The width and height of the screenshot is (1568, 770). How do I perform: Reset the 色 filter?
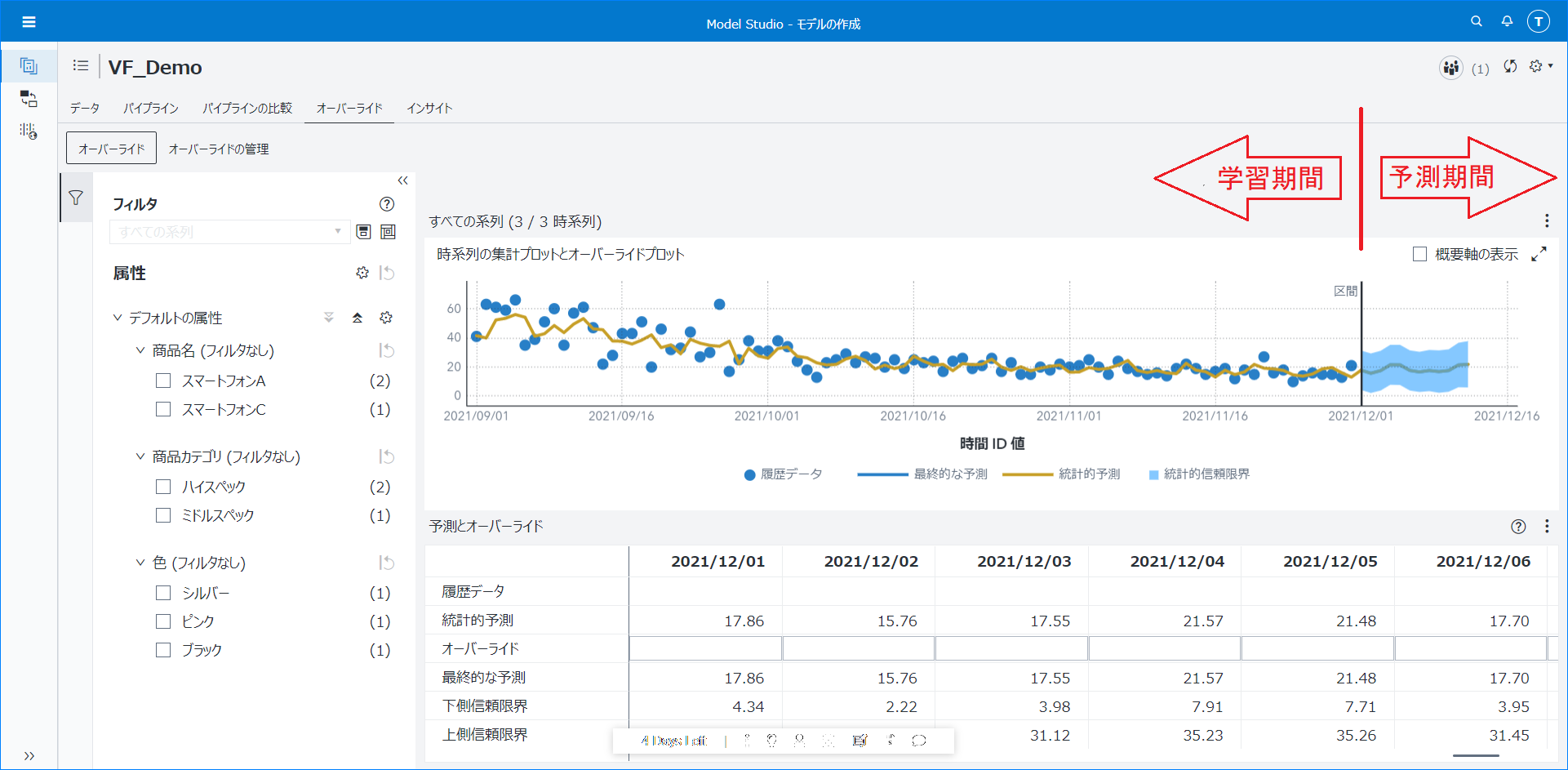387,563
